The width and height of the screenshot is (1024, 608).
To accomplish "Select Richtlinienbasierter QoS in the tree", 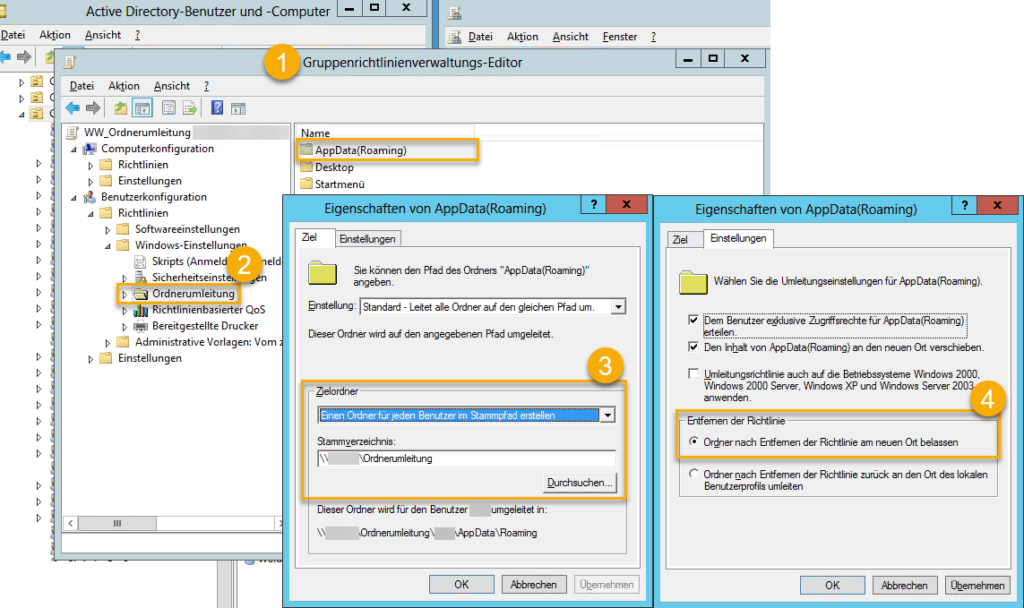I will [x=208, y=310].
